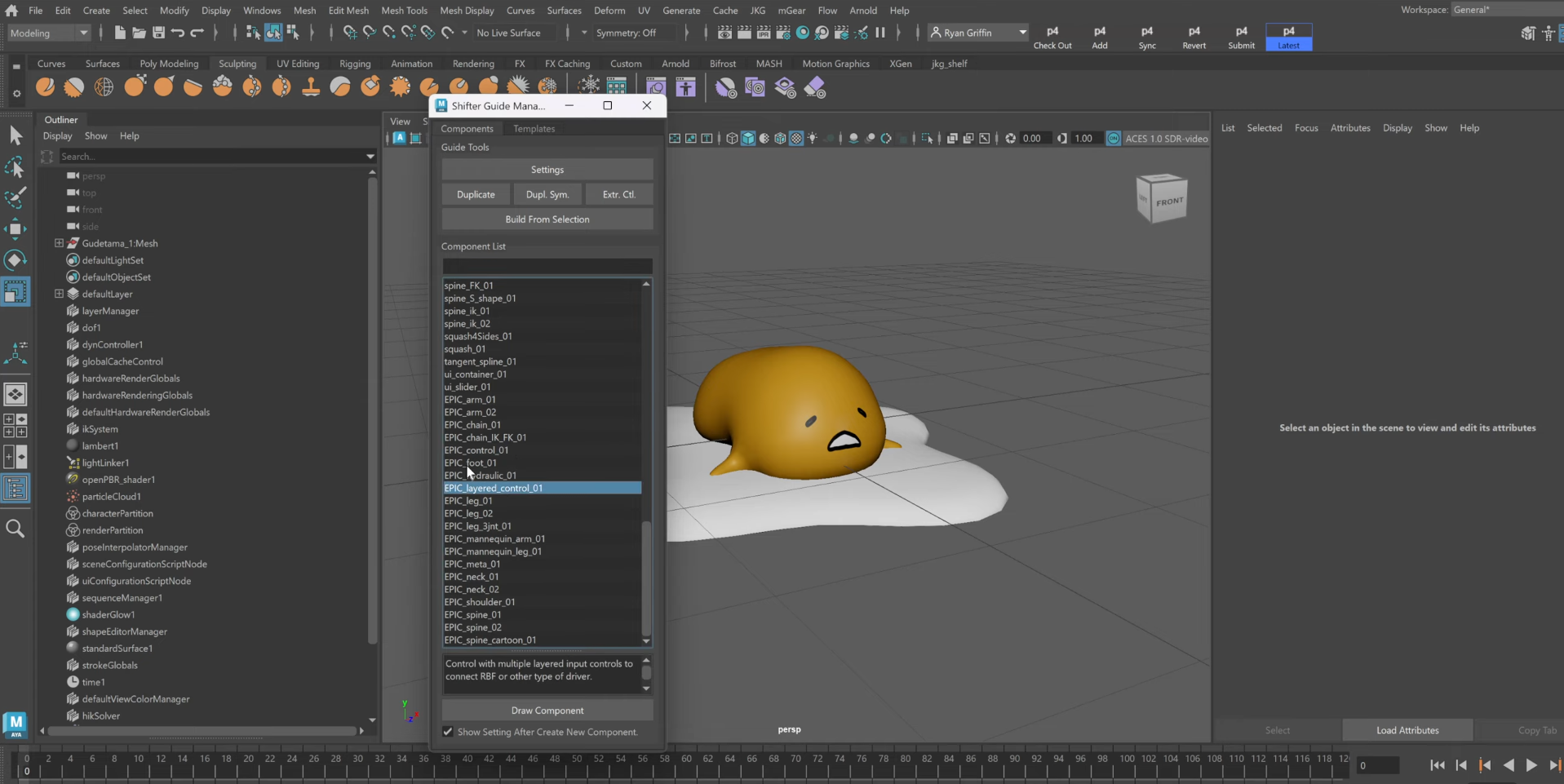Open the Ryan Griffin account dropdown
1564x784 pixels.
[978, 33]
